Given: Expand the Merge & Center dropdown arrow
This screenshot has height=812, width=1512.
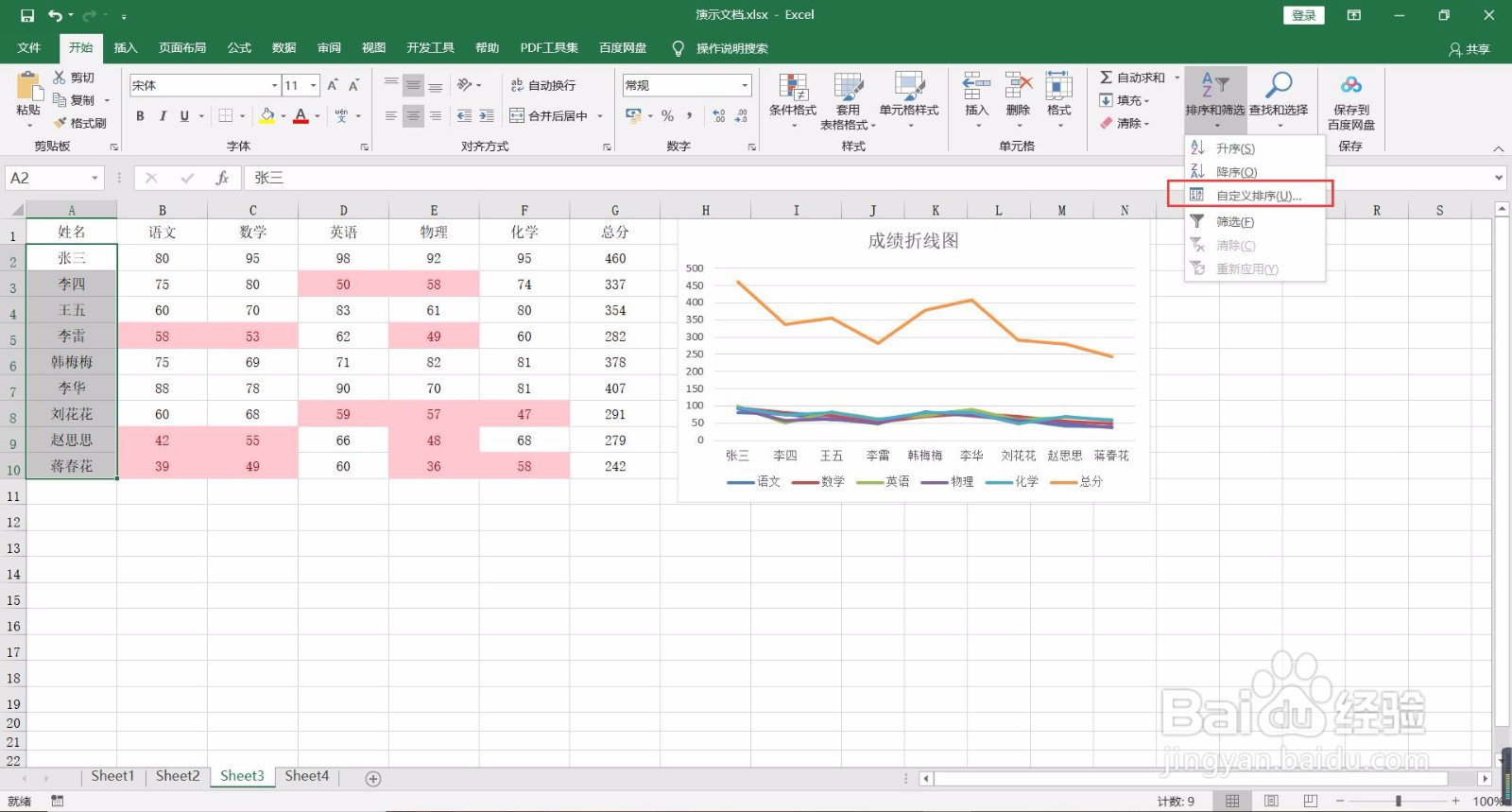Looking at the screenshot, I should 600,116.
